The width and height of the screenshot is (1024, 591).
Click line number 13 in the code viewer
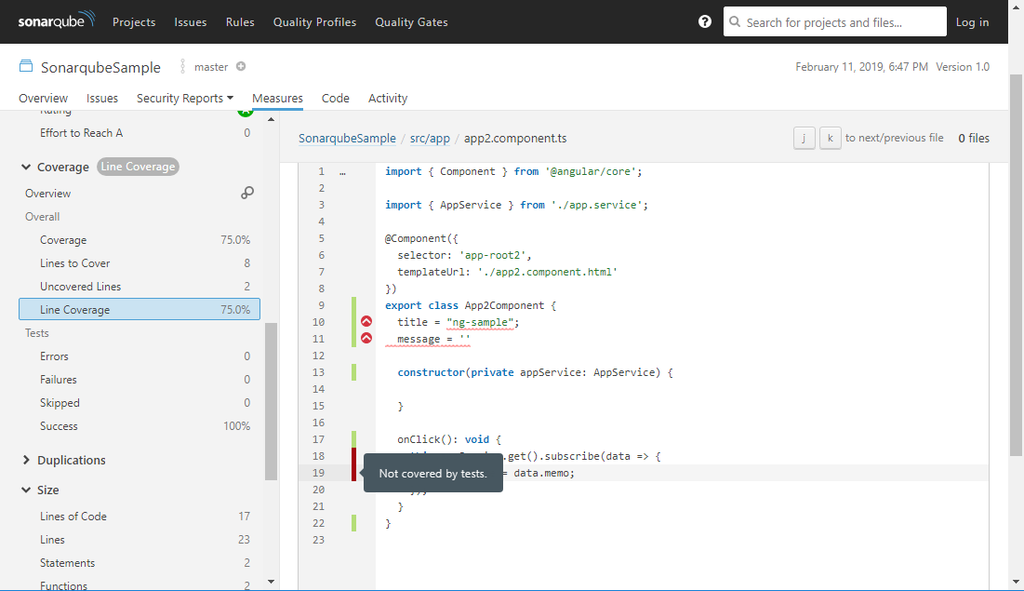pyautogui.click(x=318, y=372)
